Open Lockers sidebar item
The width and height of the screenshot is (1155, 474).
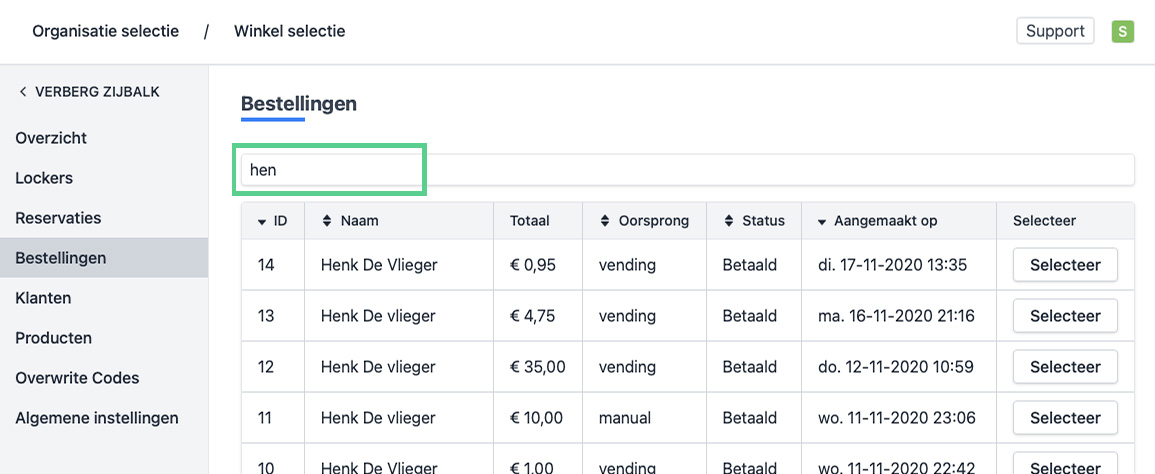tap(44, 178)
